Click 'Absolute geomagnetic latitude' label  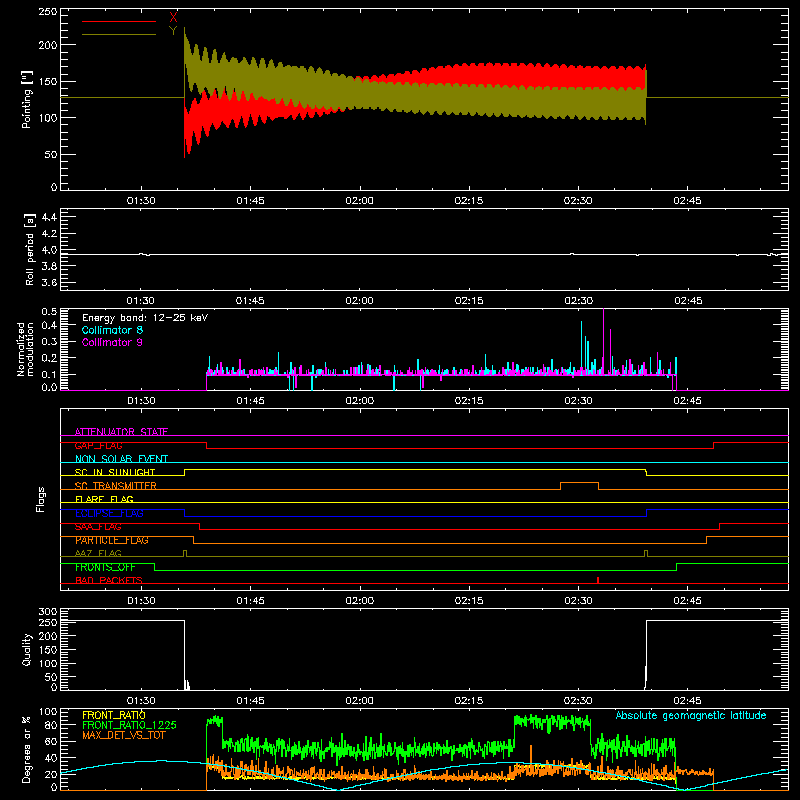(691, 715)
